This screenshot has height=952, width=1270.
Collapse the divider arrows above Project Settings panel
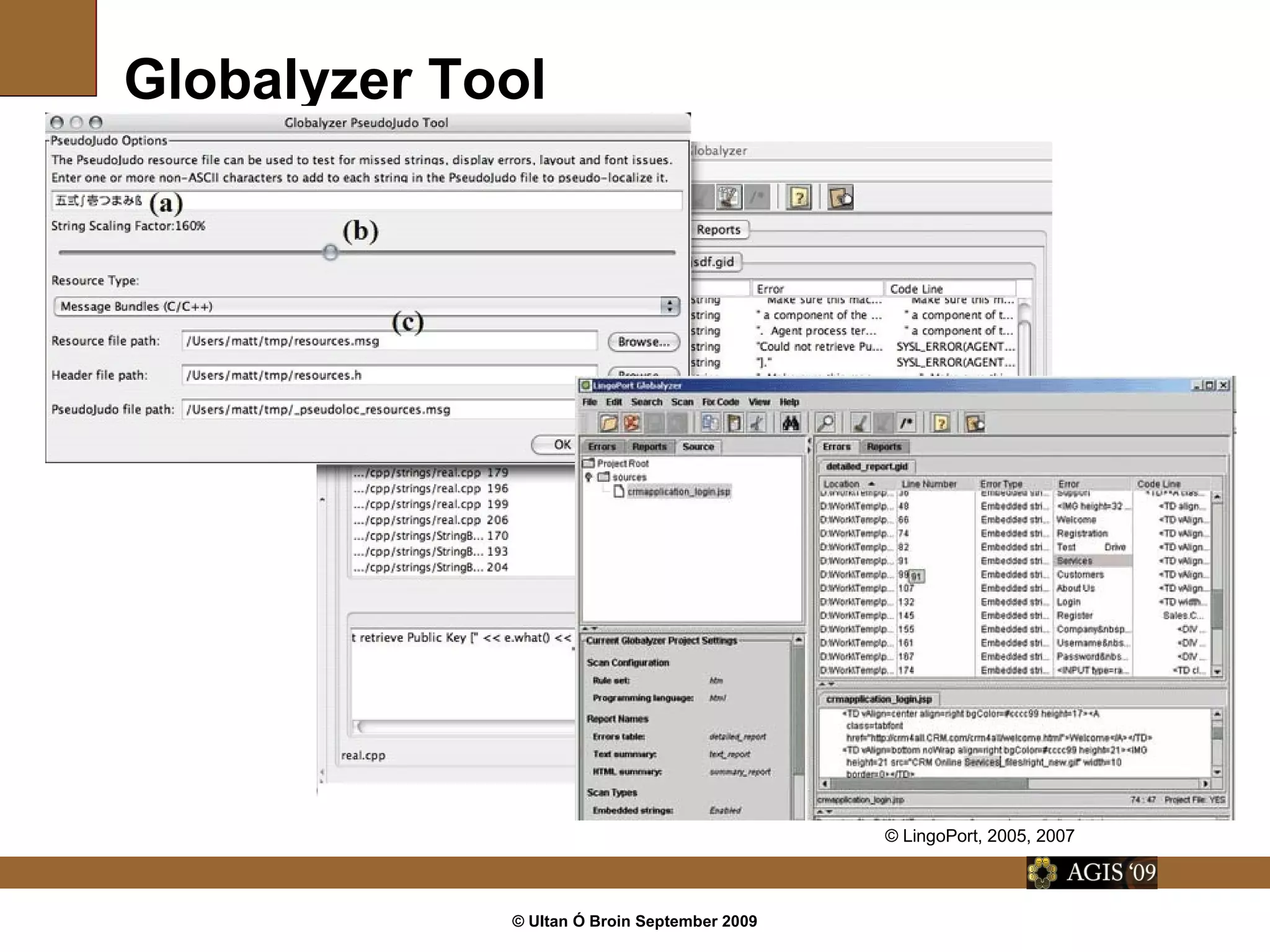(x=591, y=628)
